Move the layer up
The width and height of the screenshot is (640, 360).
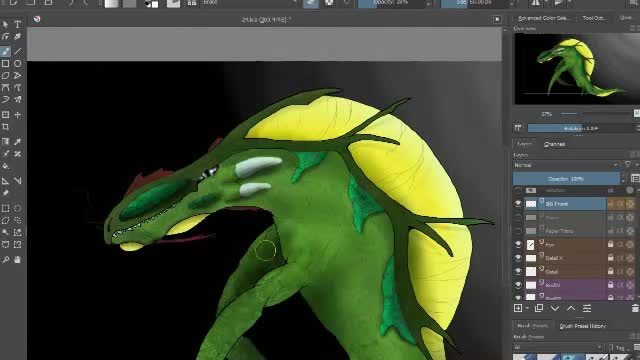(571, 308)
